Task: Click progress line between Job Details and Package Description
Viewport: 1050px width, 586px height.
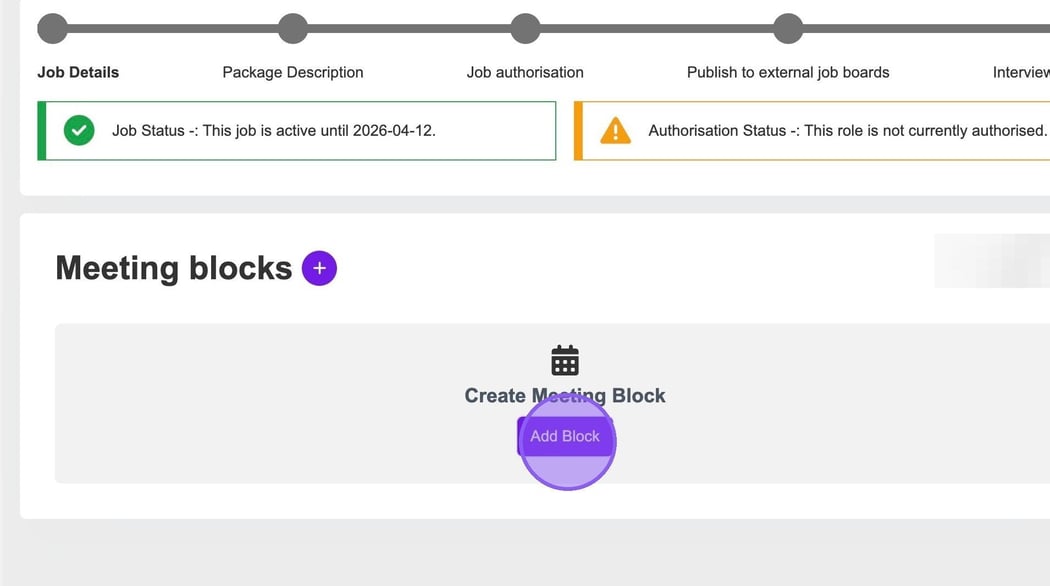Action: [172, 28]
